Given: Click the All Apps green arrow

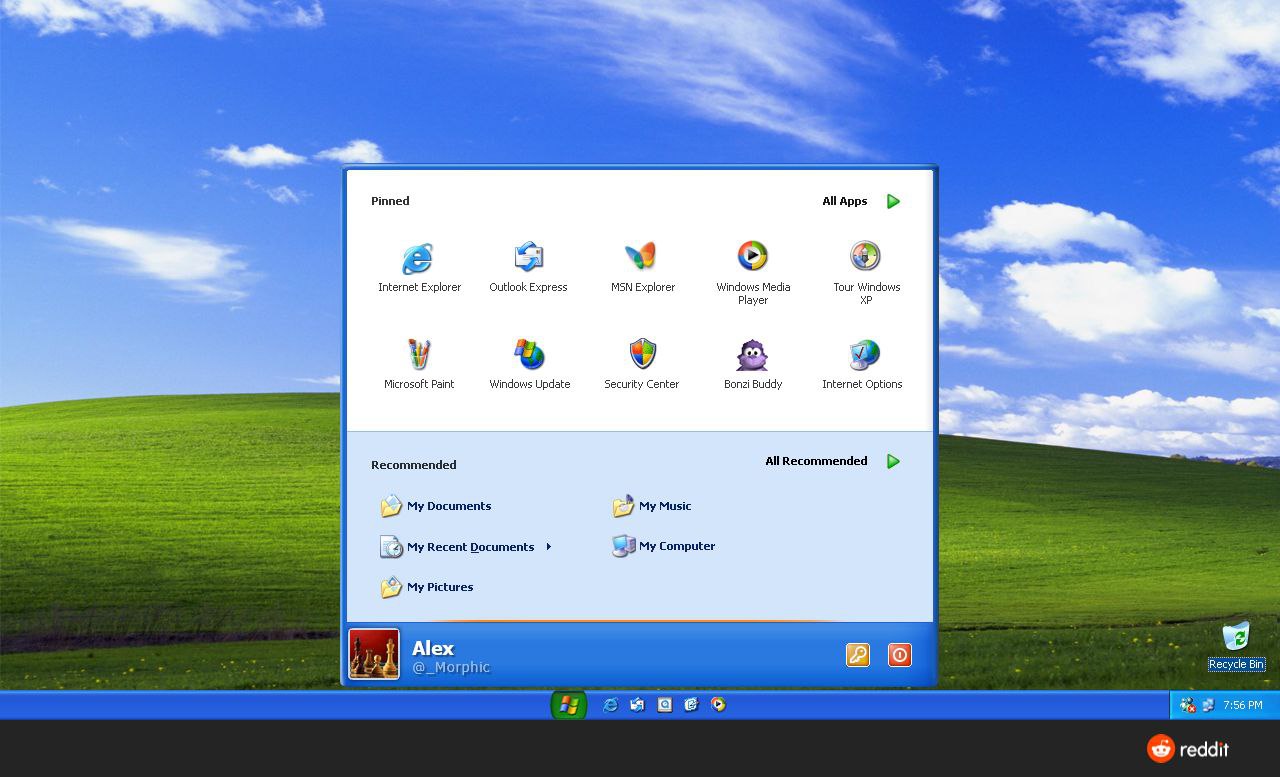Looking at the screenshot, I should tap(893, 201).
